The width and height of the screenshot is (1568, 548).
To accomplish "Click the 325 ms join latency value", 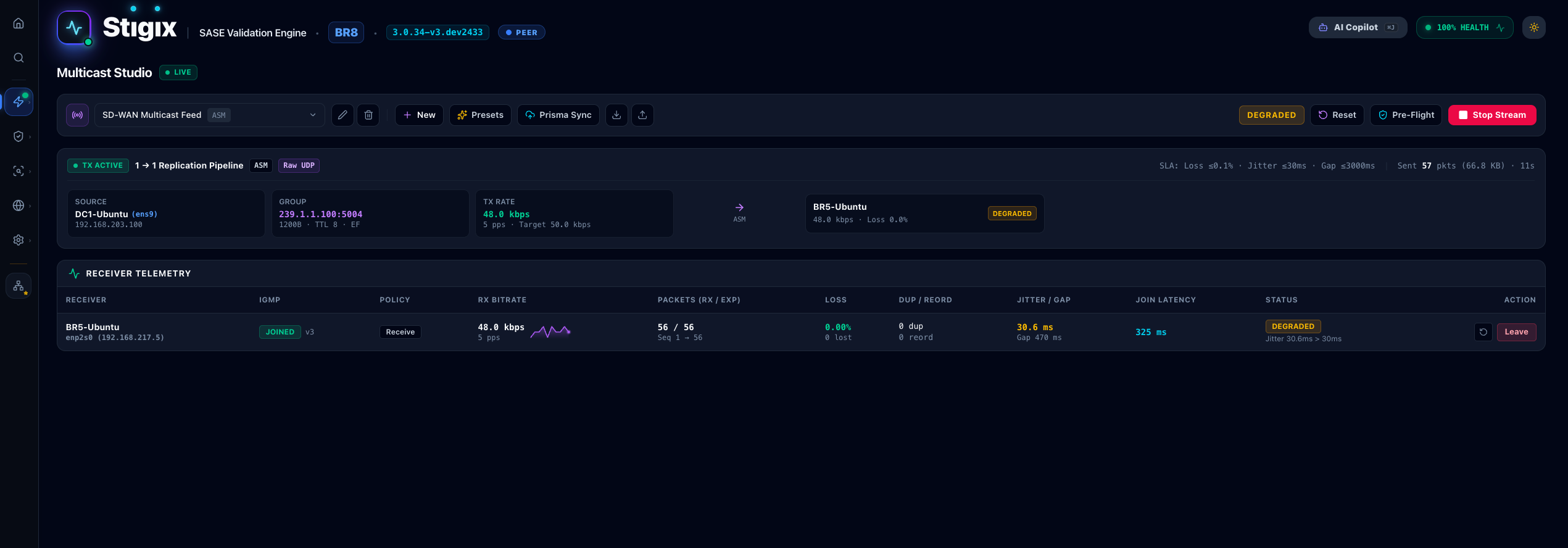I will 1151,332.
